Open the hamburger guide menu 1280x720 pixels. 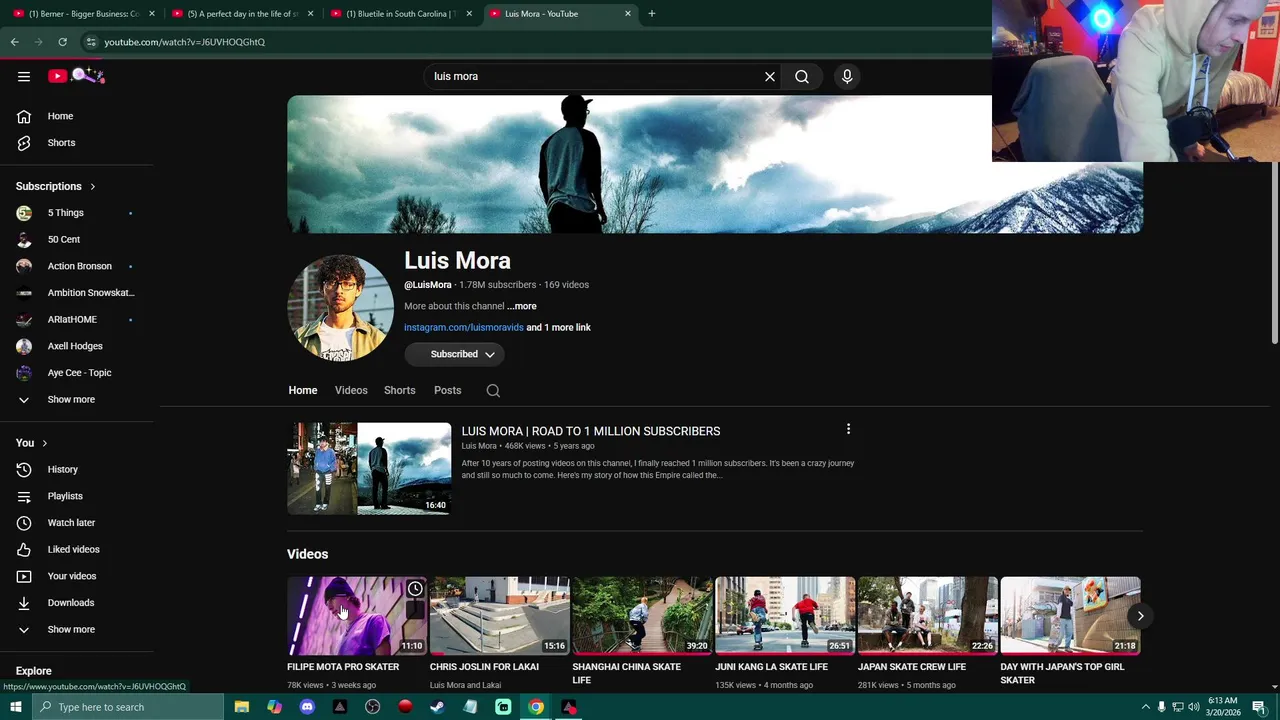[24, 76]
